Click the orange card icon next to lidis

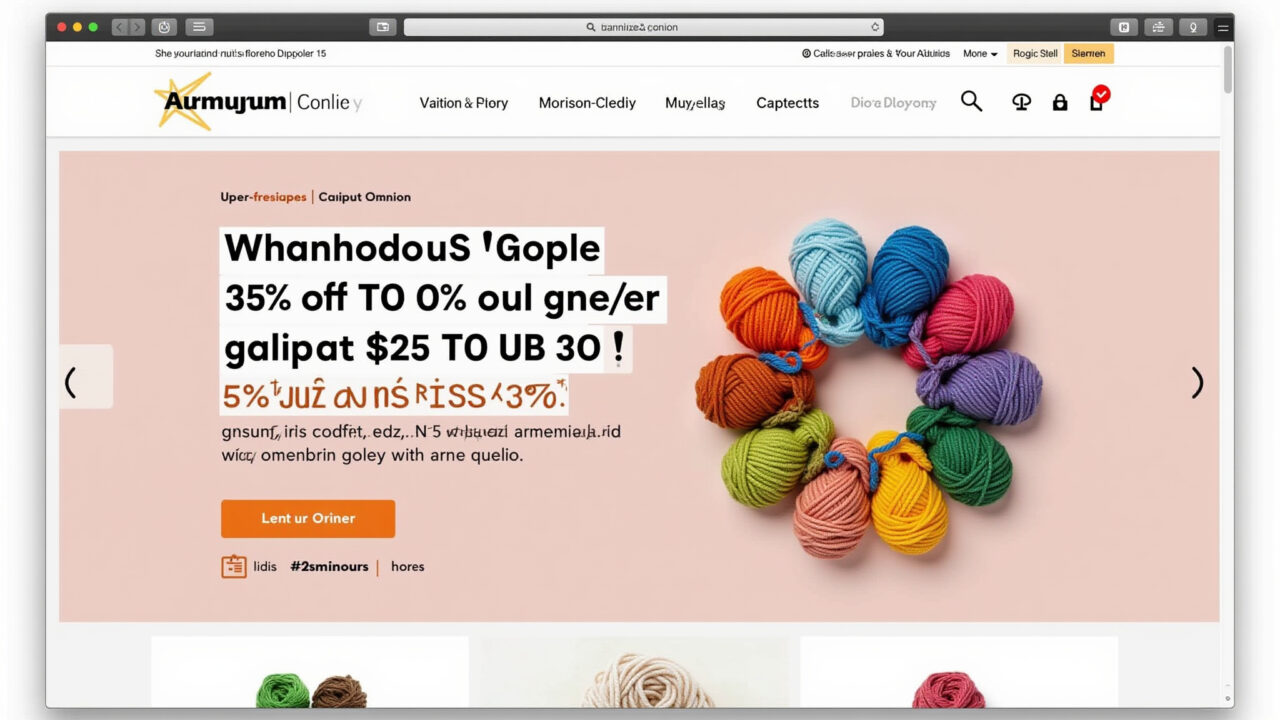pos(233,566)
